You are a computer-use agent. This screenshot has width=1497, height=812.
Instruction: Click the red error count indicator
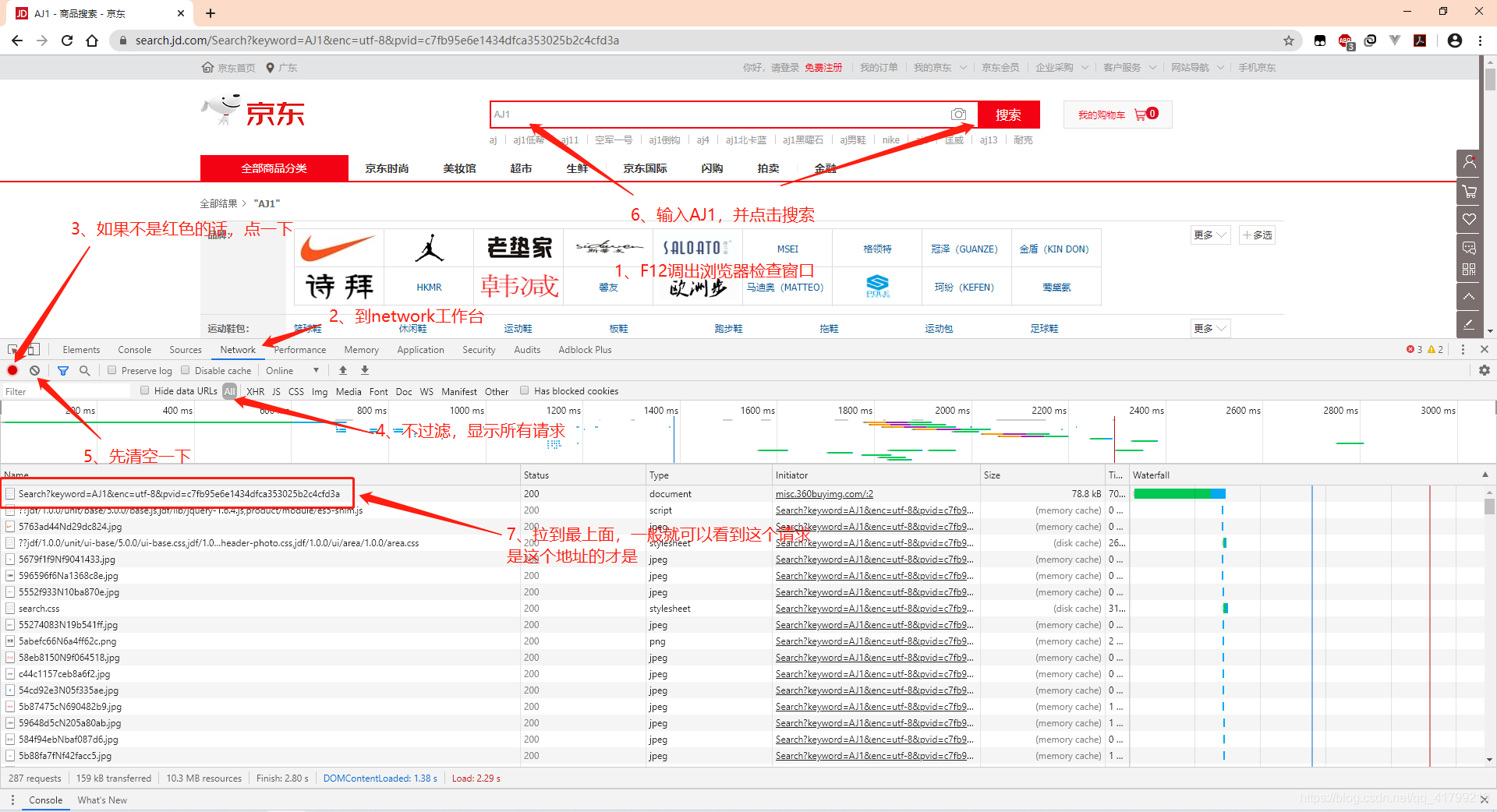(1414, 349)
